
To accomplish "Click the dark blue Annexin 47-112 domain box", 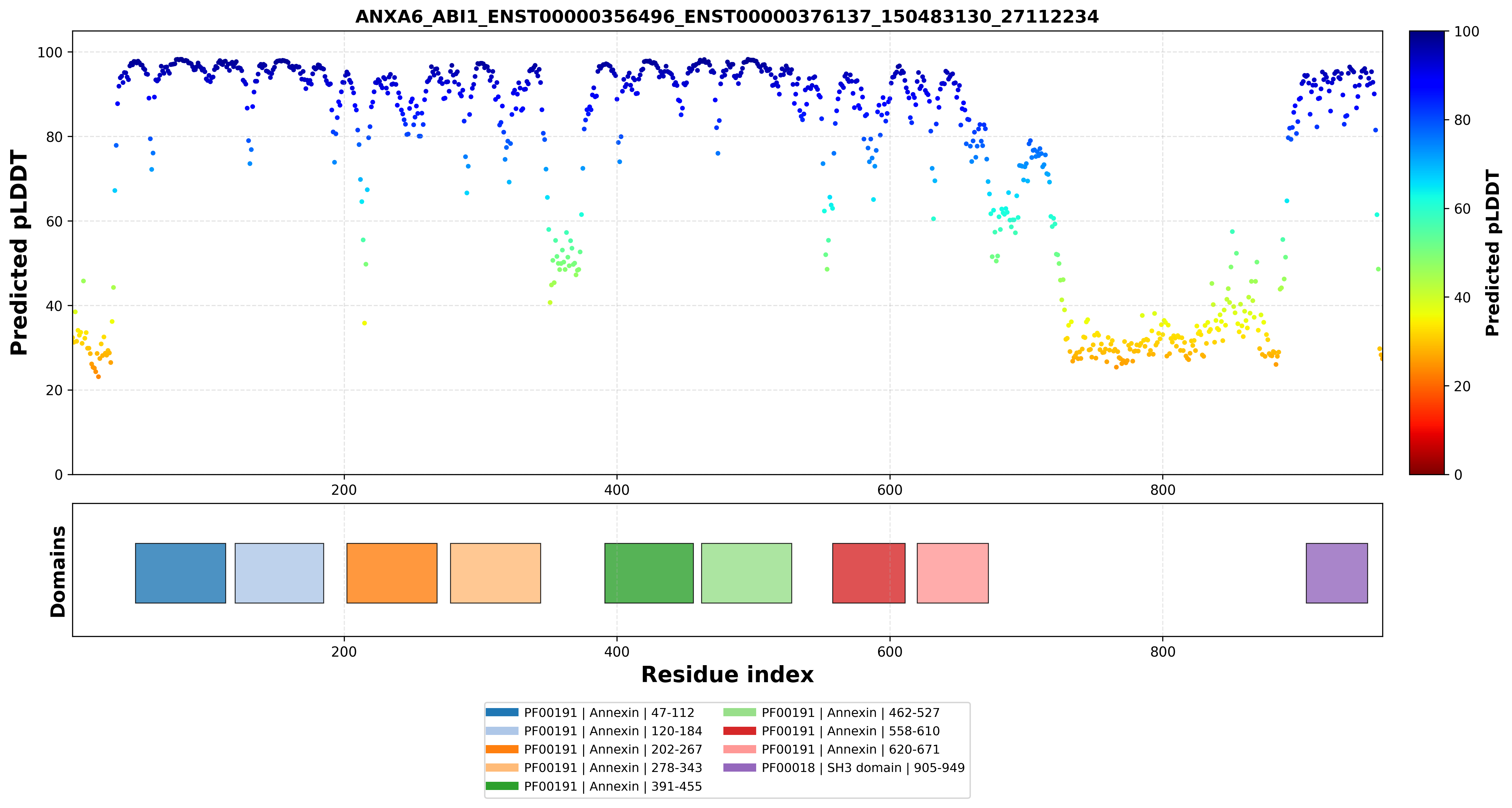I will (180, 573).
